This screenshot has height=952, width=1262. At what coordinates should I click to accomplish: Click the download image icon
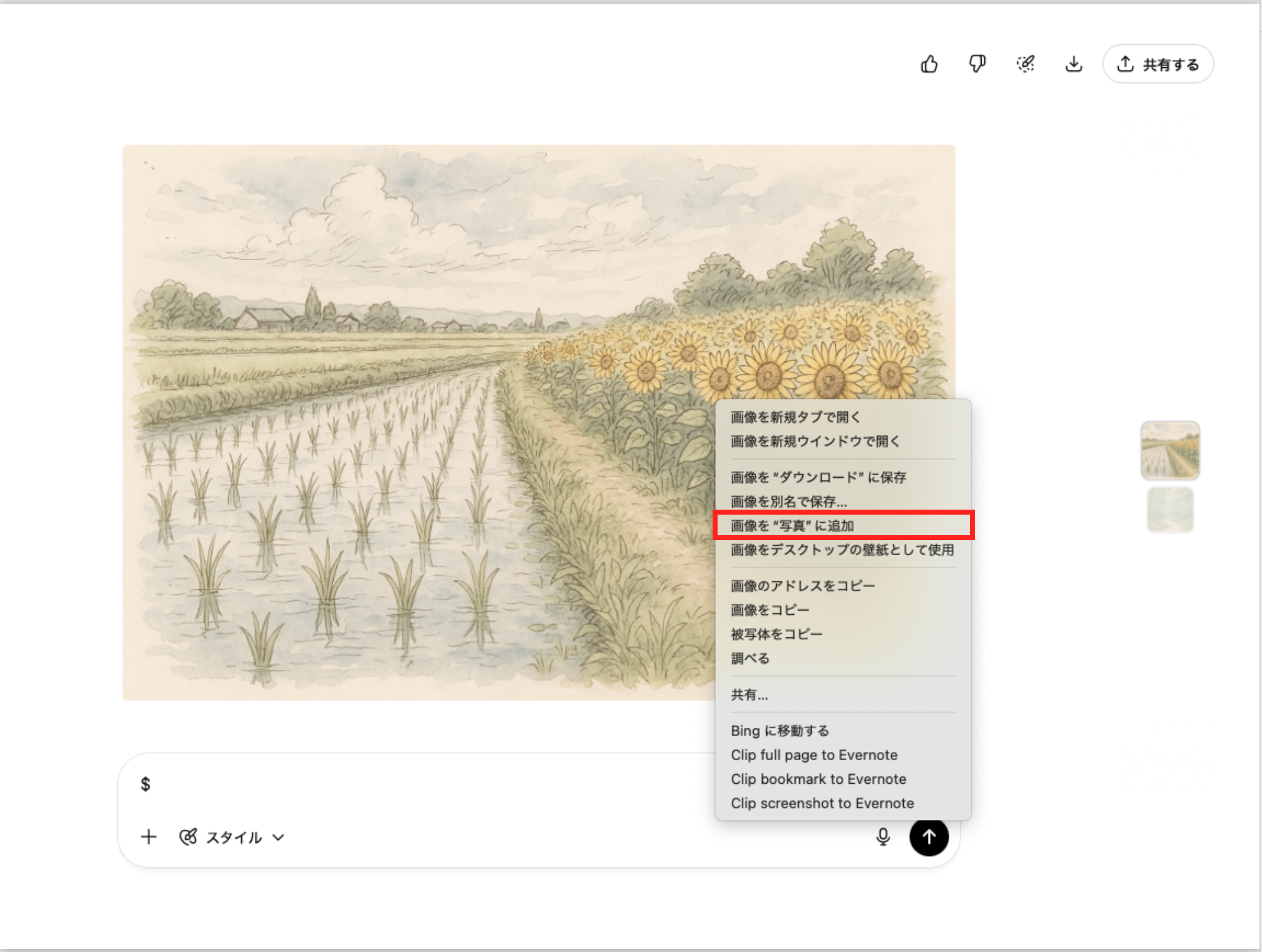[1073, 64]
